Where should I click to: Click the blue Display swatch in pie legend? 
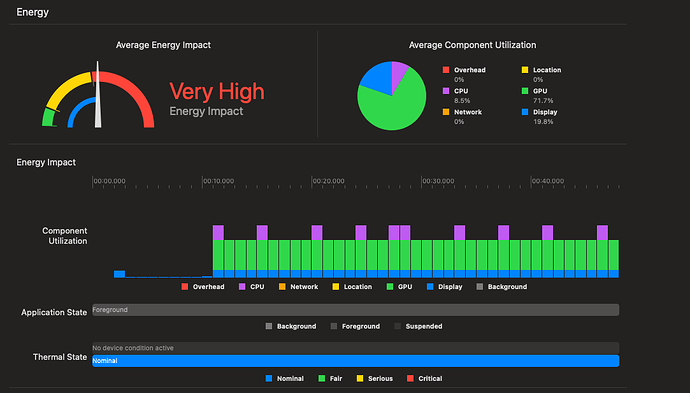tap(525, 112)
